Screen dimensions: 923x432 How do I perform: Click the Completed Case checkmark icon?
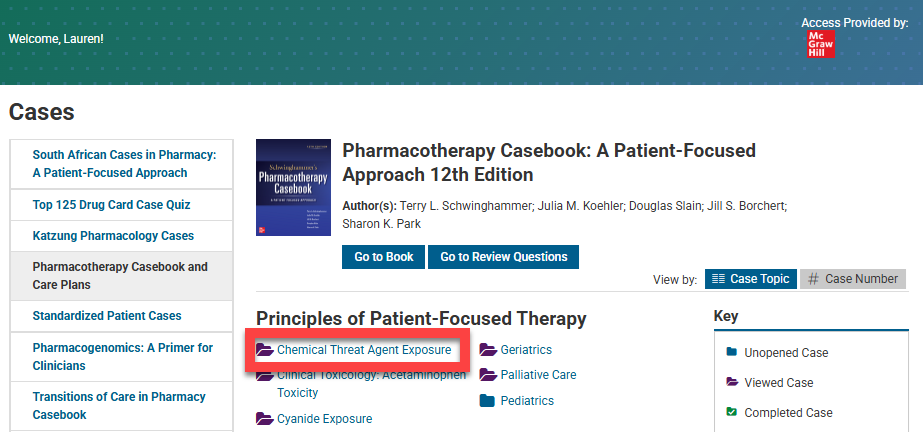pos(732,412)
